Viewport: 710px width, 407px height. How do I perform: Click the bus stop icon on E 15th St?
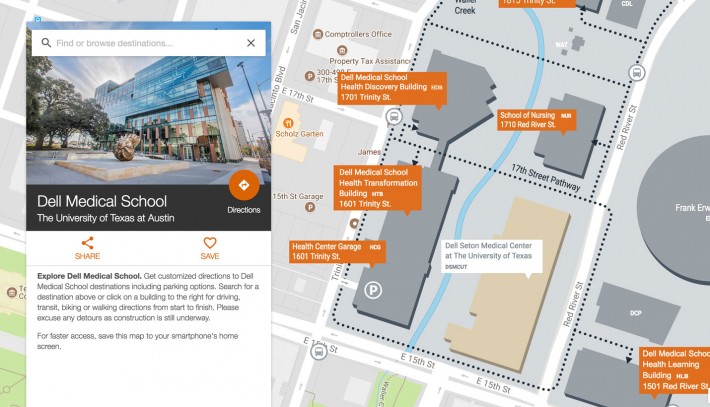point(318,351)
